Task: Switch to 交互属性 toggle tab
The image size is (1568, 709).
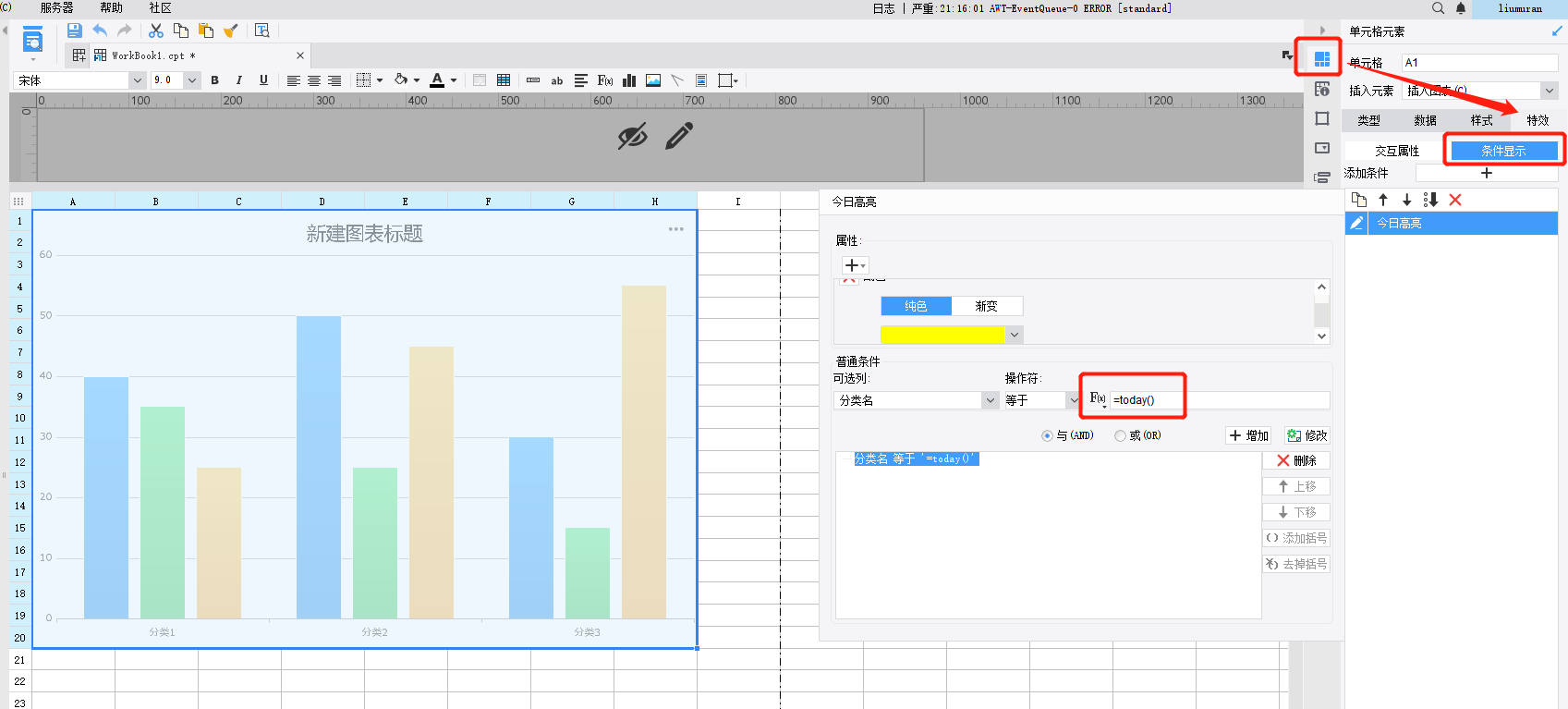Action: point(1397,151)
